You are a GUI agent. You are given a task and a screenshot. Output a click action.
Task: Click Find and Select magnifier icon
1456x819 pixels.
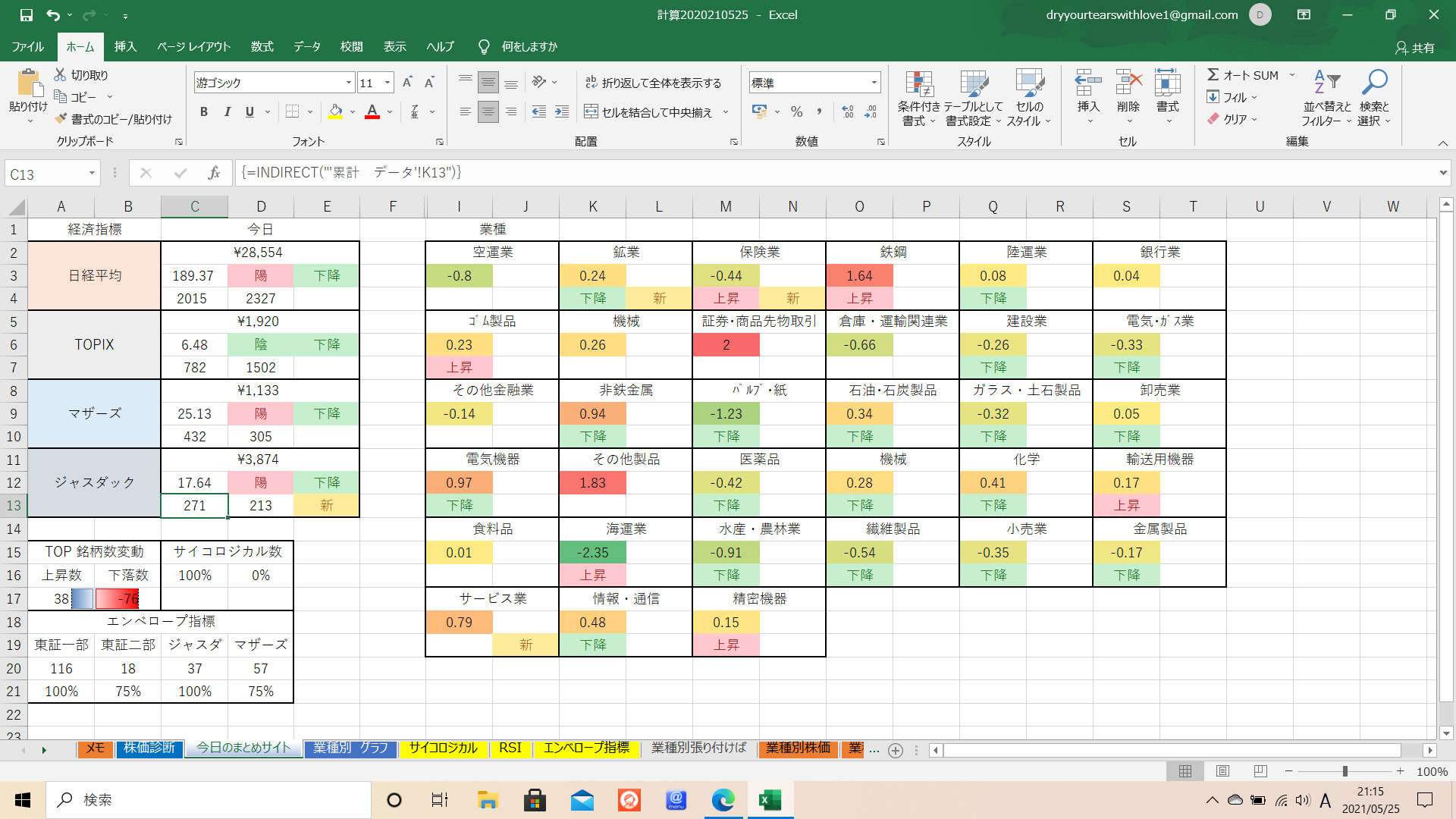tap(1374, 82)
